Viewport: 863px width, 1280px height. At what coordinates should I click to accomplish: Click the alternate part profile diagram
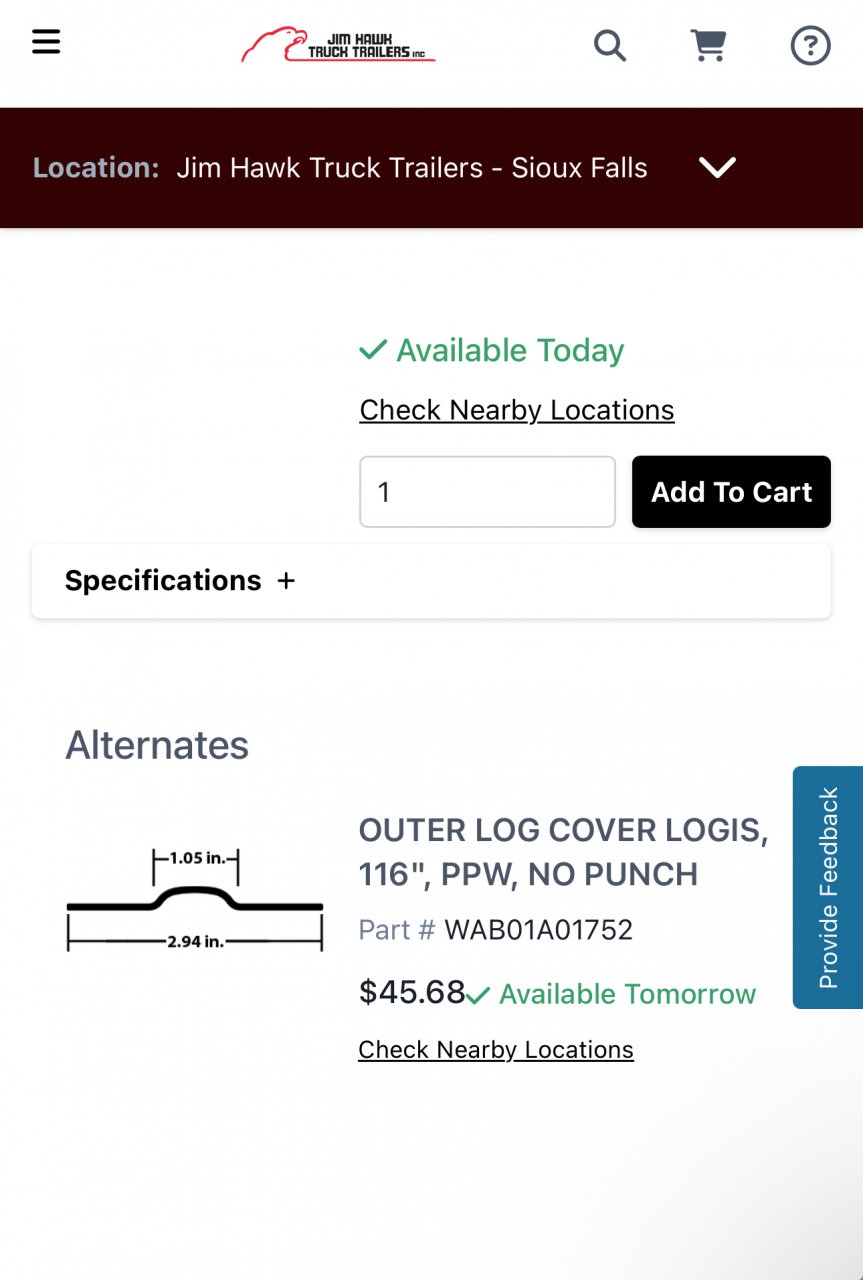pos(195,899)
